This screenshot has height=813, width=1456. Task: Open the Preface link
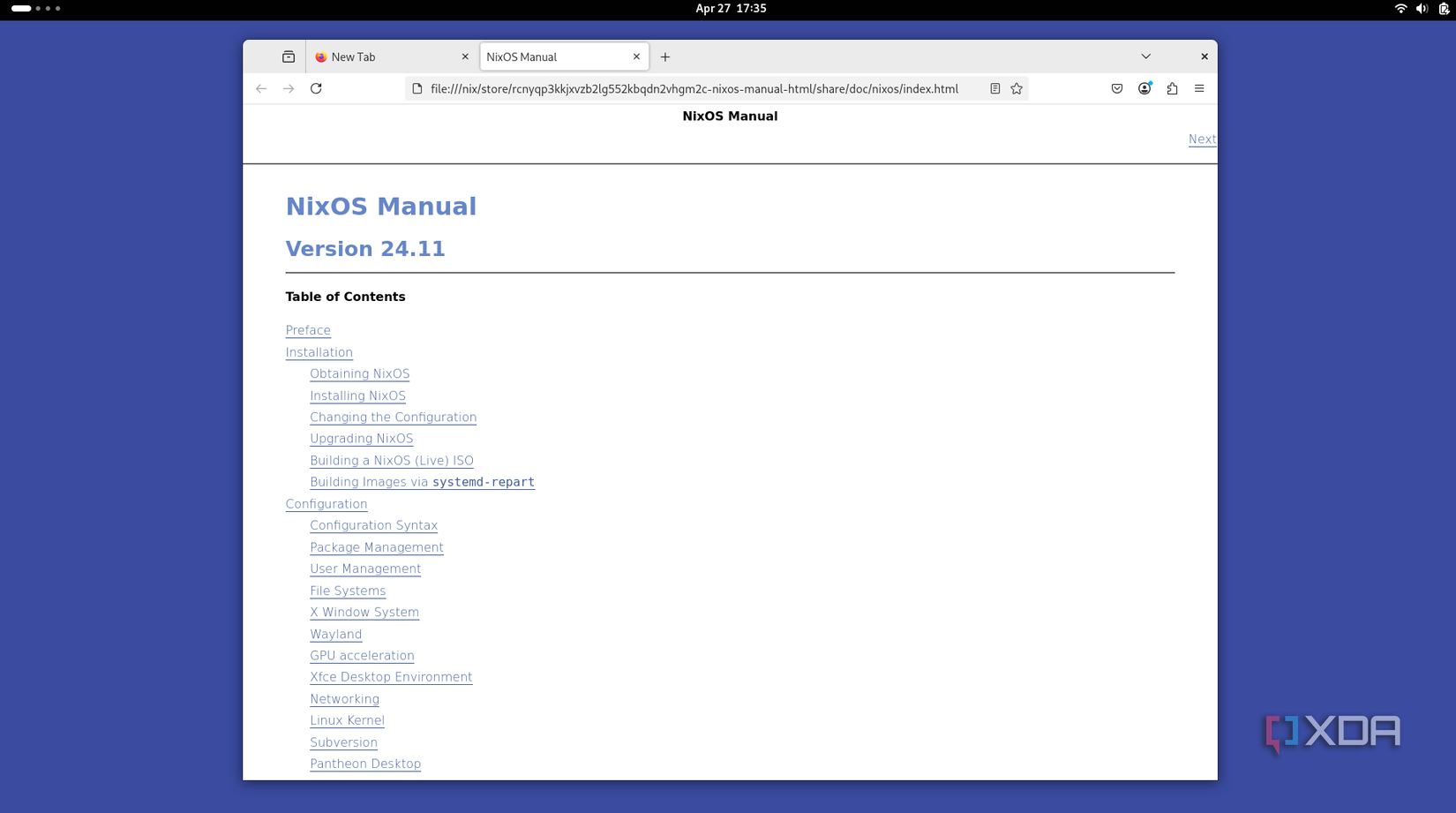[x=308, y=330]
